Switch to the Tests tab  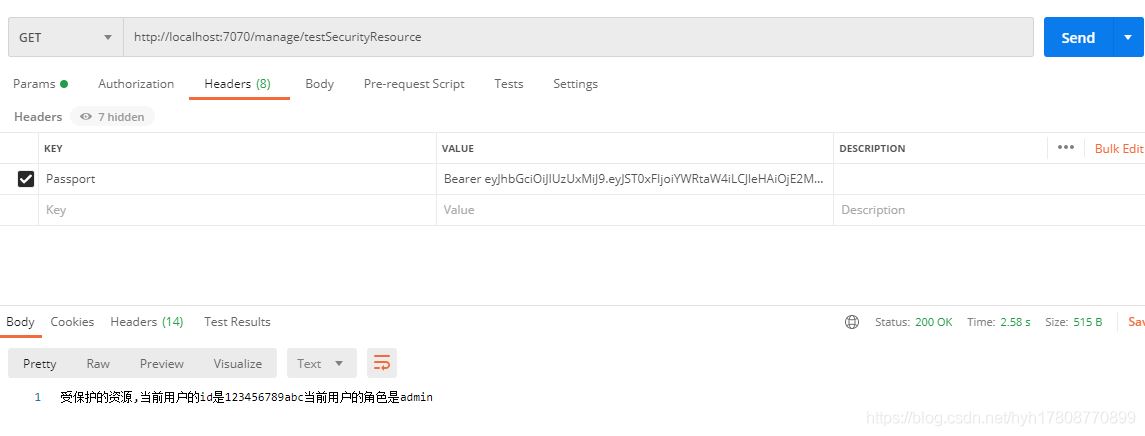tap(508, 84)
